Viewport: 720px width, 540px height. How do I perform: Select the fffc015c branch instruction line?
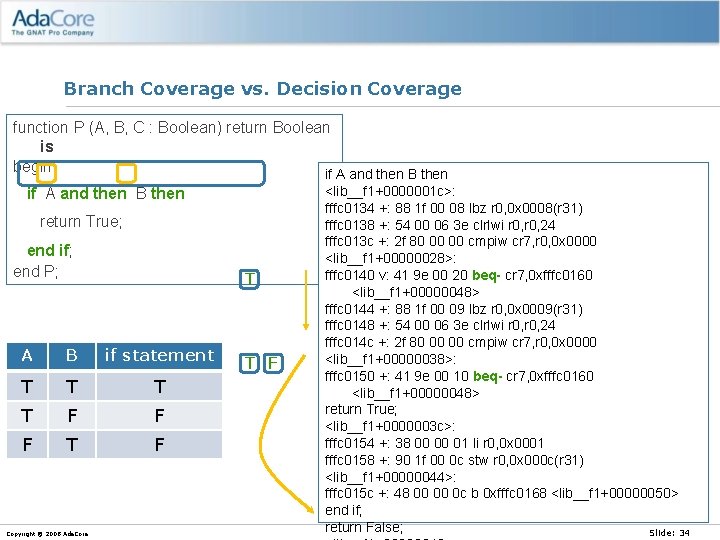501,494
